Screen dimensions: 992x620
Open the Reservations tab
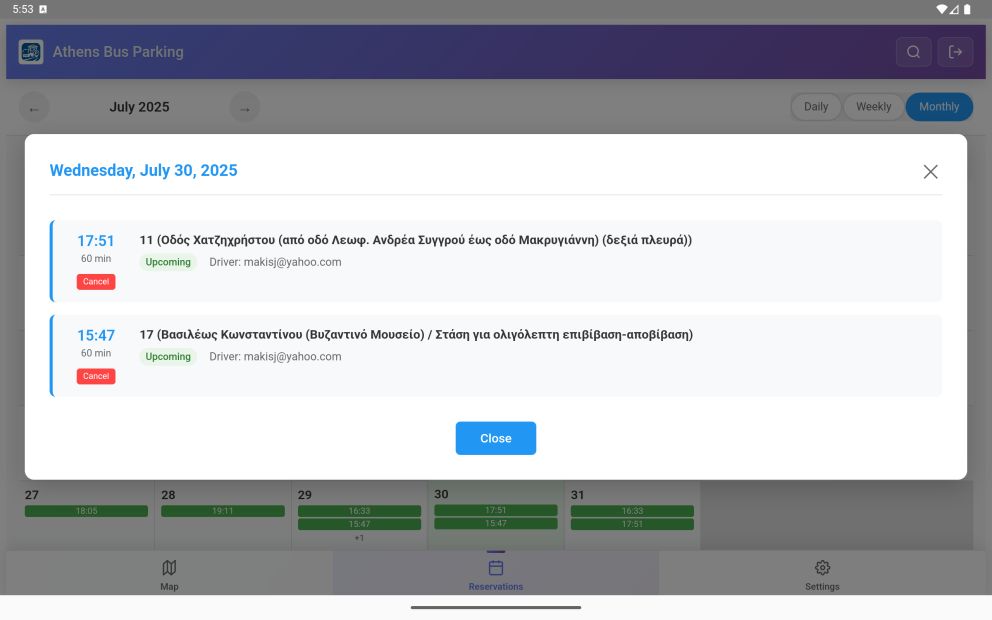(x=495, y=574)
